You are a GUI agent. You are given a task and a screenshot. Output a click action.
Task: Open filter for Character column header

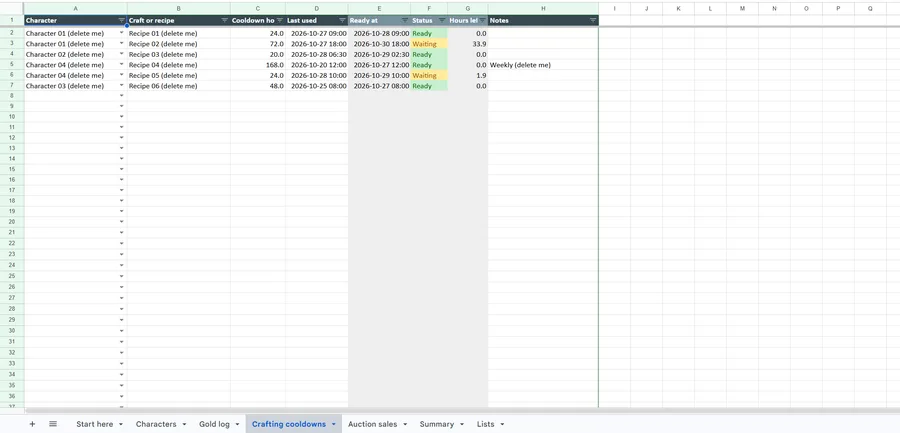click(x=121, y=20)
